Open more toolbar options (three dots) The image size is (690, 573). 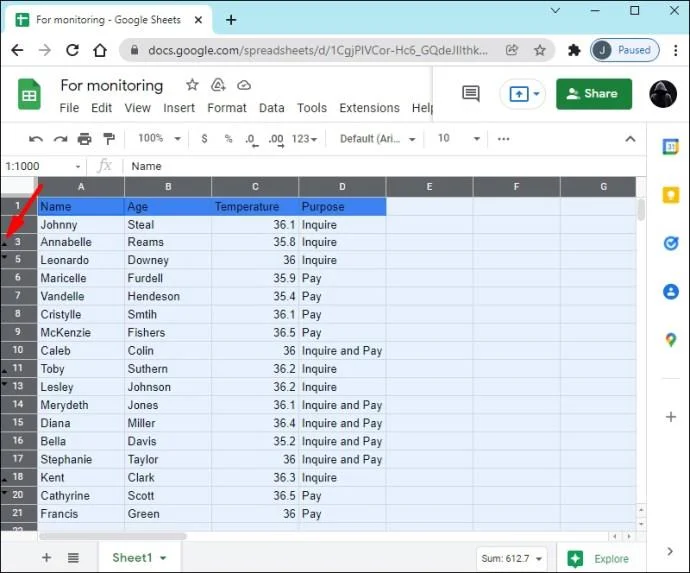point(503,139)
